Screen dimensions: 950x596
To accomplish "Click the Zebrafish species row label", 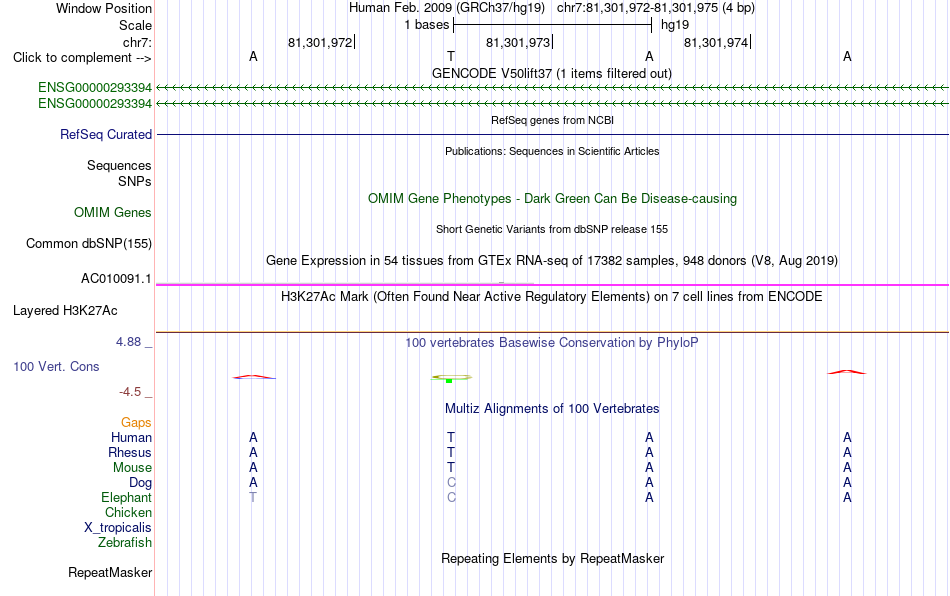I will 125,543.
